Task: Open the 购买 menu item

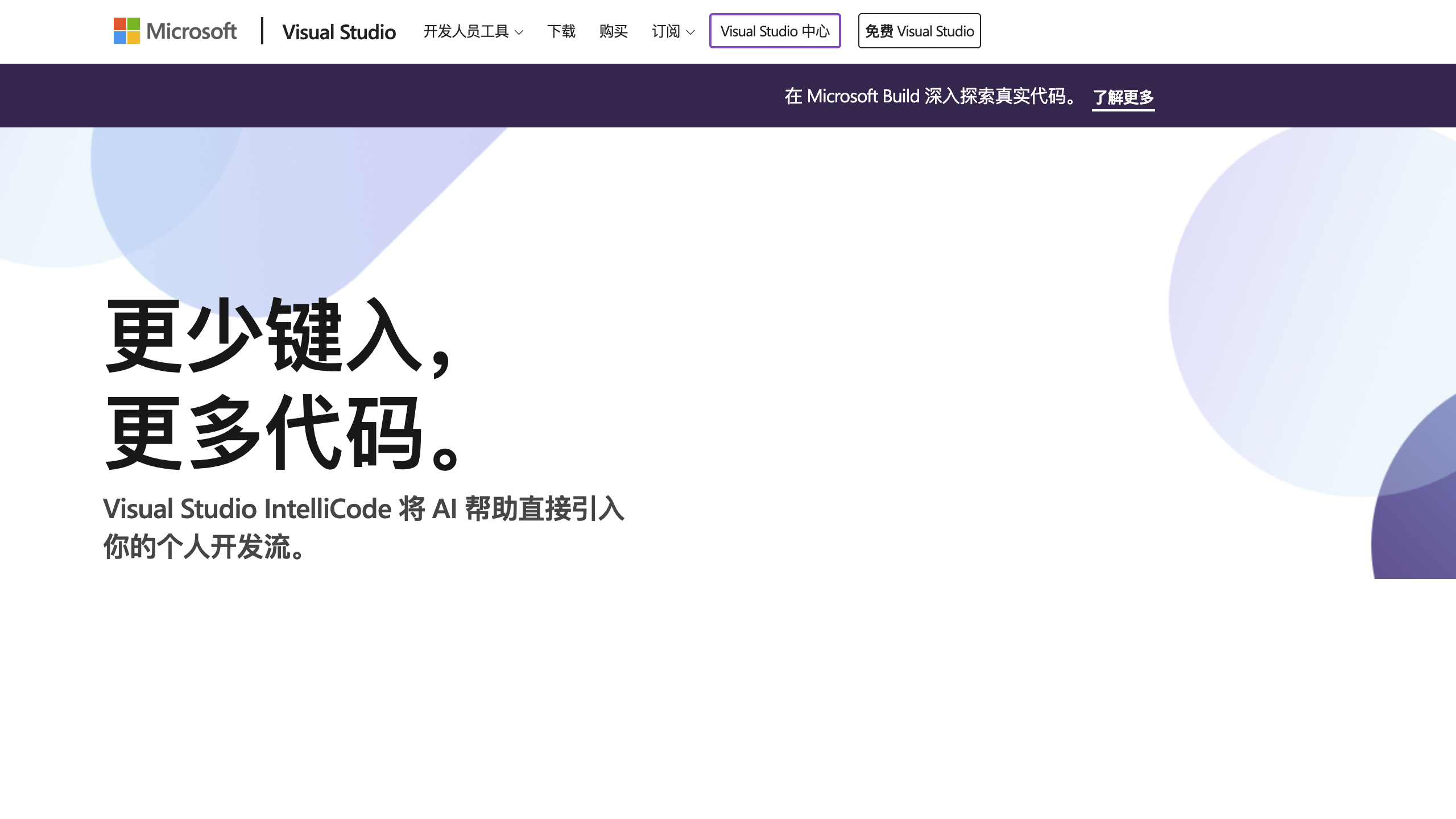Action: (x=614, y=31)
